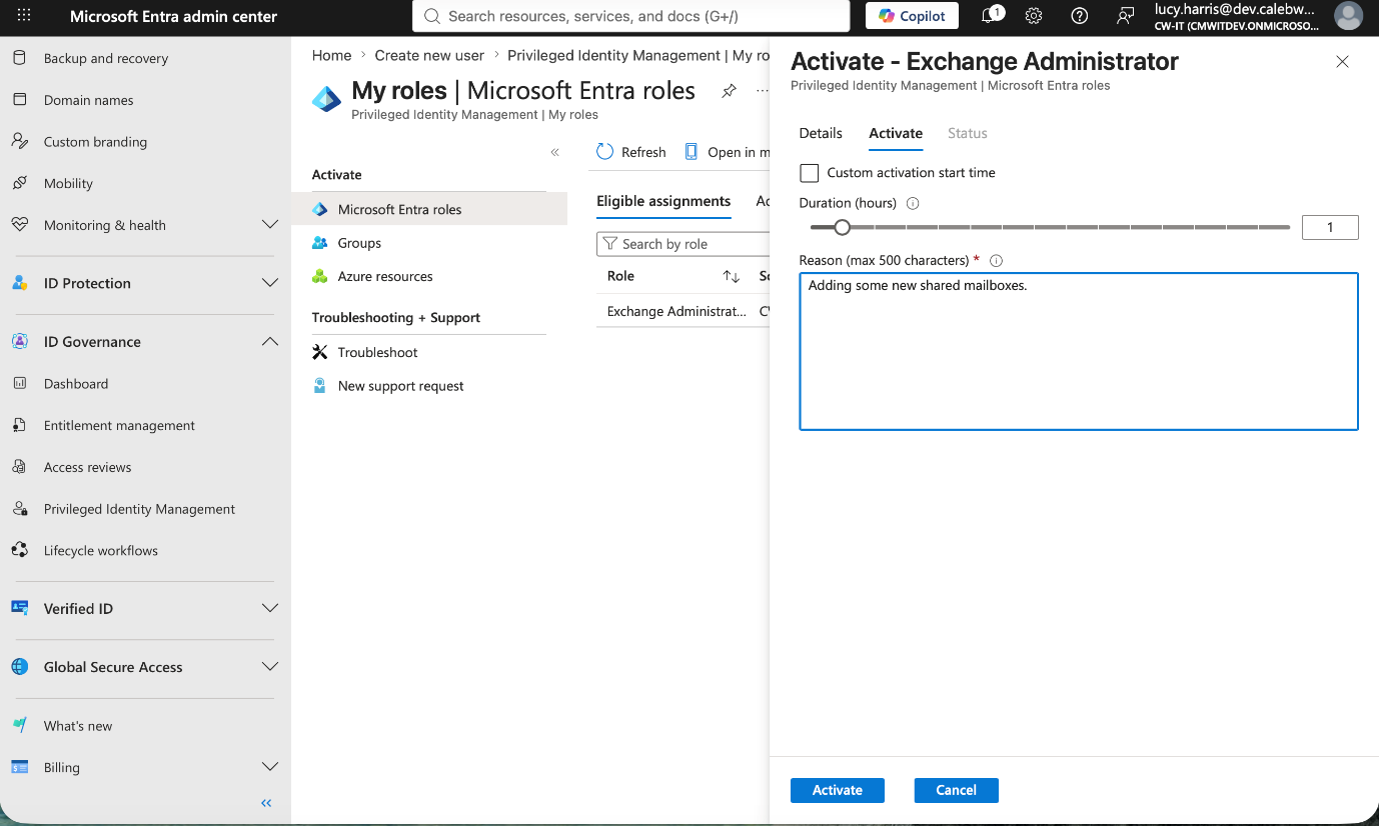Expand the Global Secure Access section
Viewport: 1379px width, 826px height.
pos(270,667)
